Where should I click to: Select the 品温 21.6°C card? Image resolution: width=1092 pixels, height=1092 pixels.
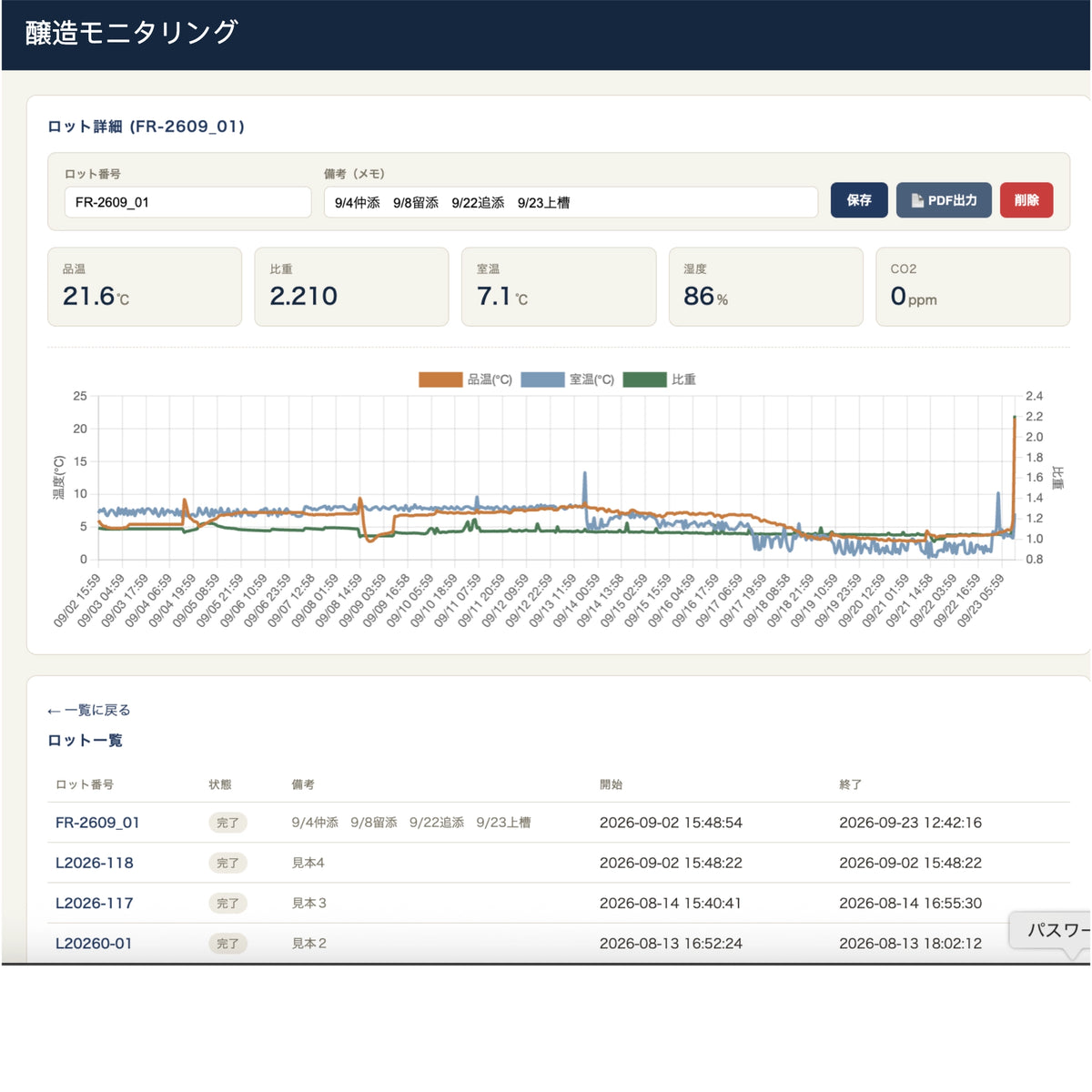coord(145,287)
